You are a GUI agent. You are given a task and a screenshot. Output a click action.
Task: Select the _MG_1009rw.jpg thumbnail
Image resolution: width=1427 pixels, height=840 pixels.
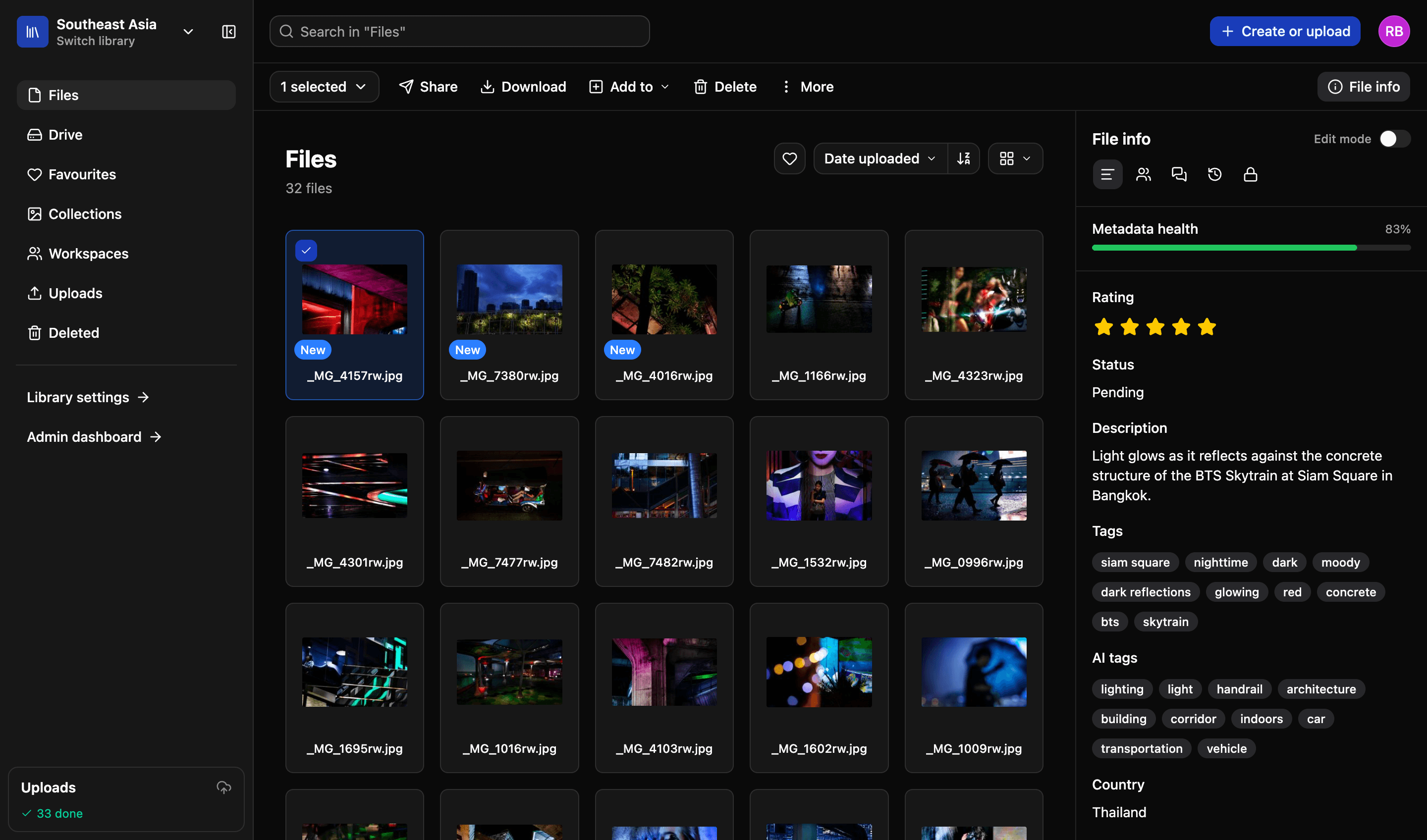tap(974, 672)
